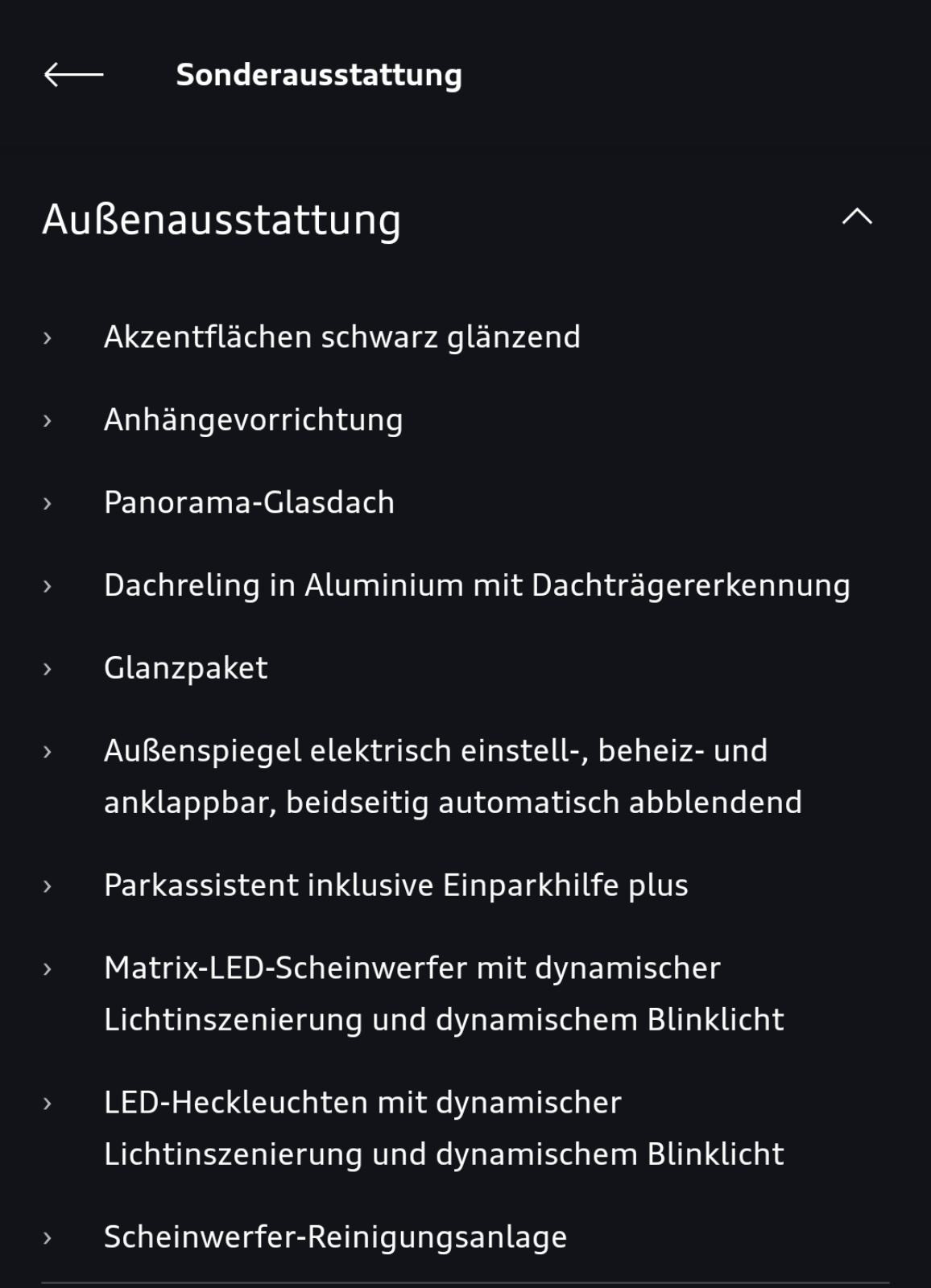Select Akzentflächen schwarz glänzend item

[342, 337]
